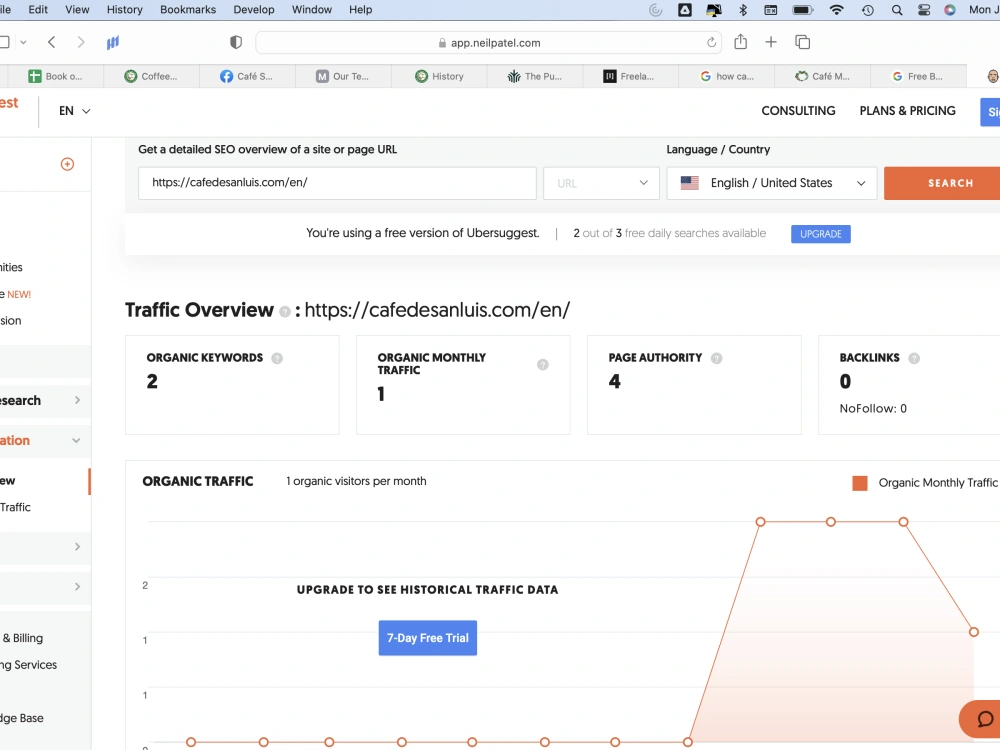
Task: Open the 'Traffic' sidebar item
Action: tap(15, 508)
